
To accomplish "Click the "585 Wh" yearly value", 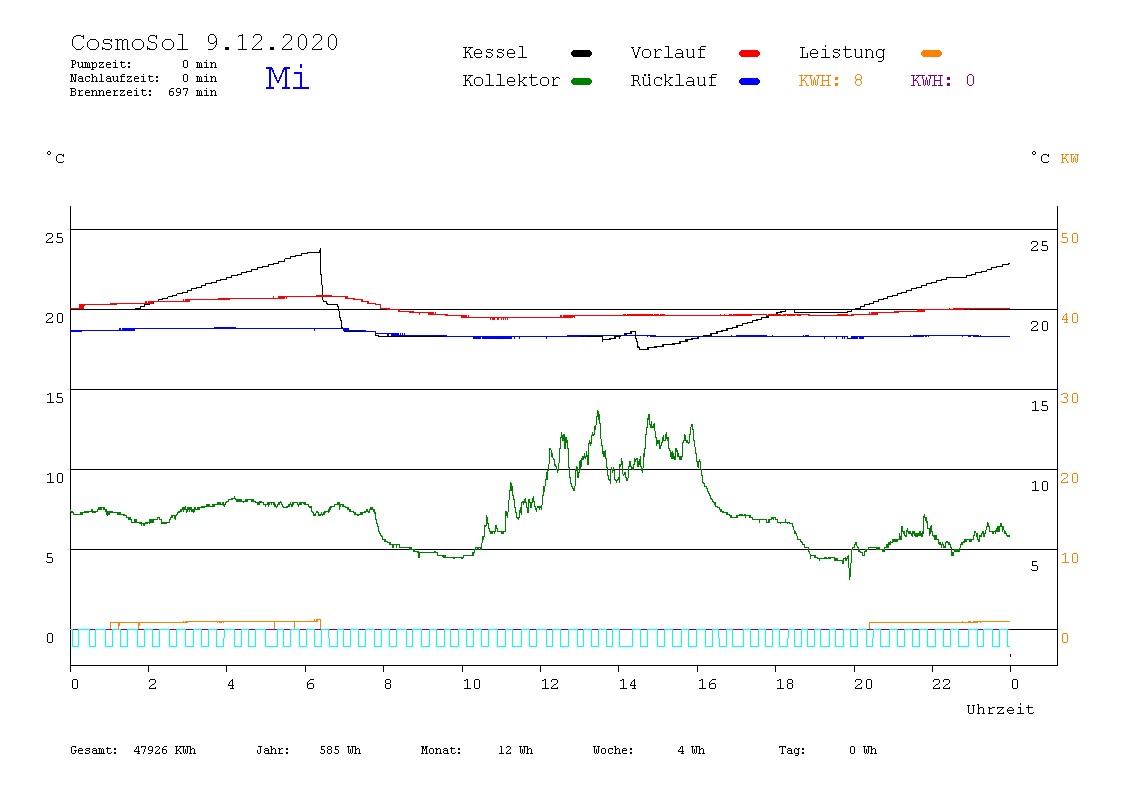I will (x=340, y=750).
